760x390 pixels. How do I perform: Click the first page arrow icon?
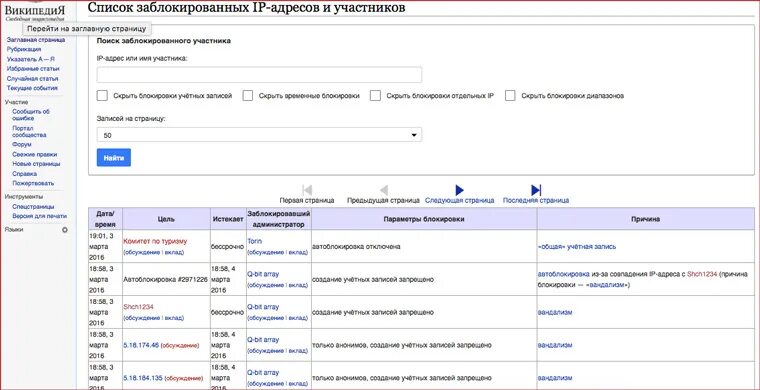coord(307,190)
